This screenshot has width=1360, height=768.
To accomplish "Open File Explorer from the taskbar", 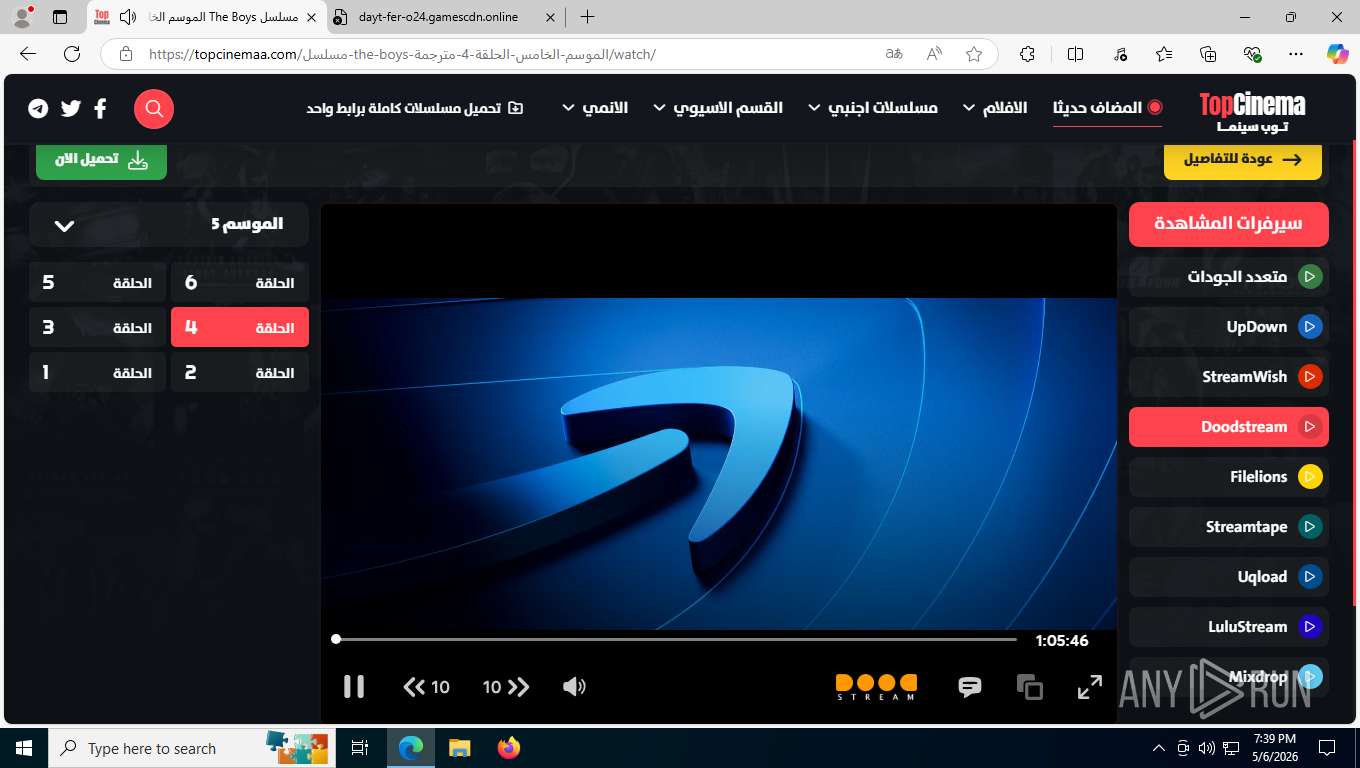I will (x=460, y=748).
